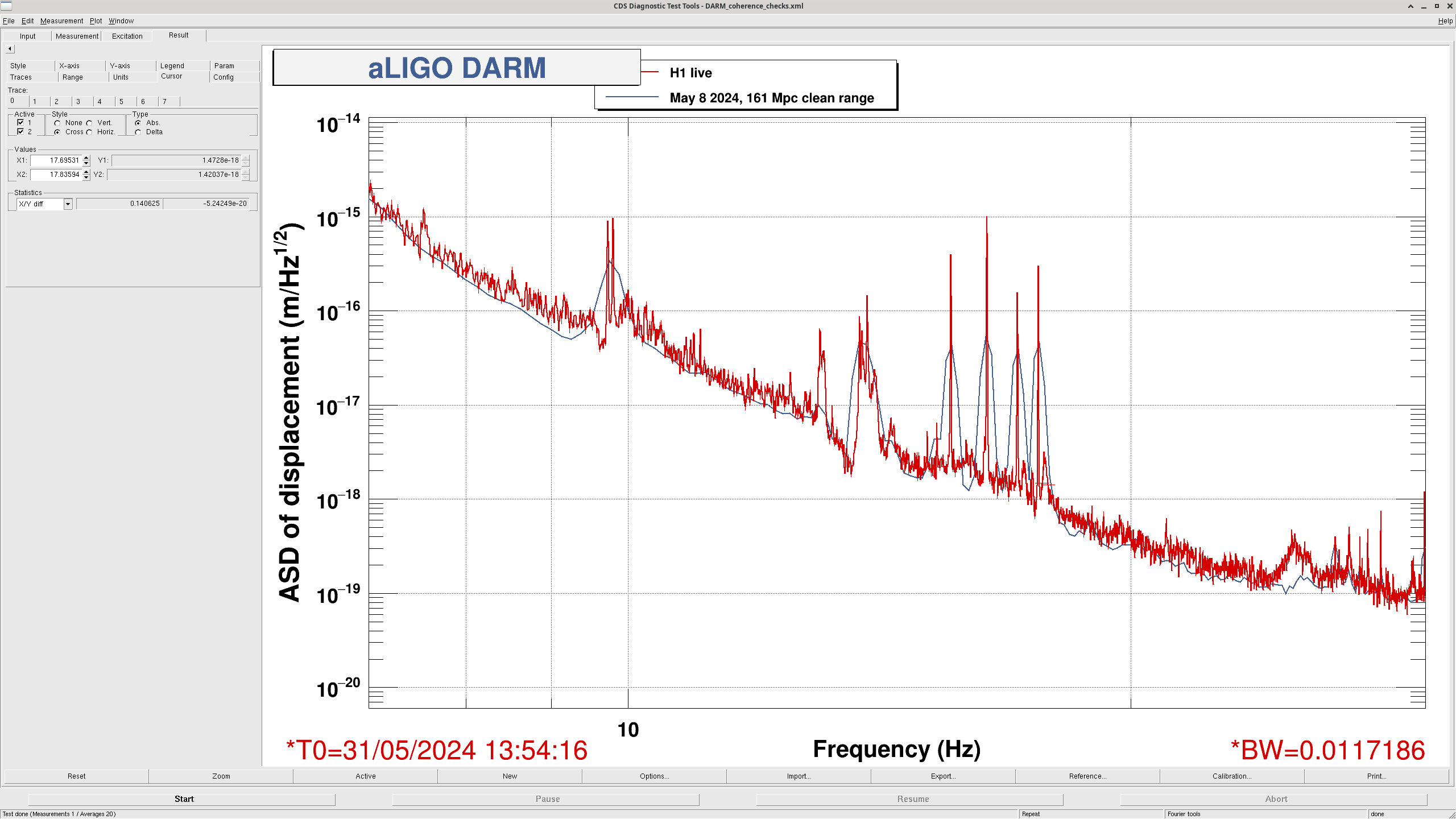
Task: Click the Export... button
Action: pyautogui.click(x=942, y=776)
